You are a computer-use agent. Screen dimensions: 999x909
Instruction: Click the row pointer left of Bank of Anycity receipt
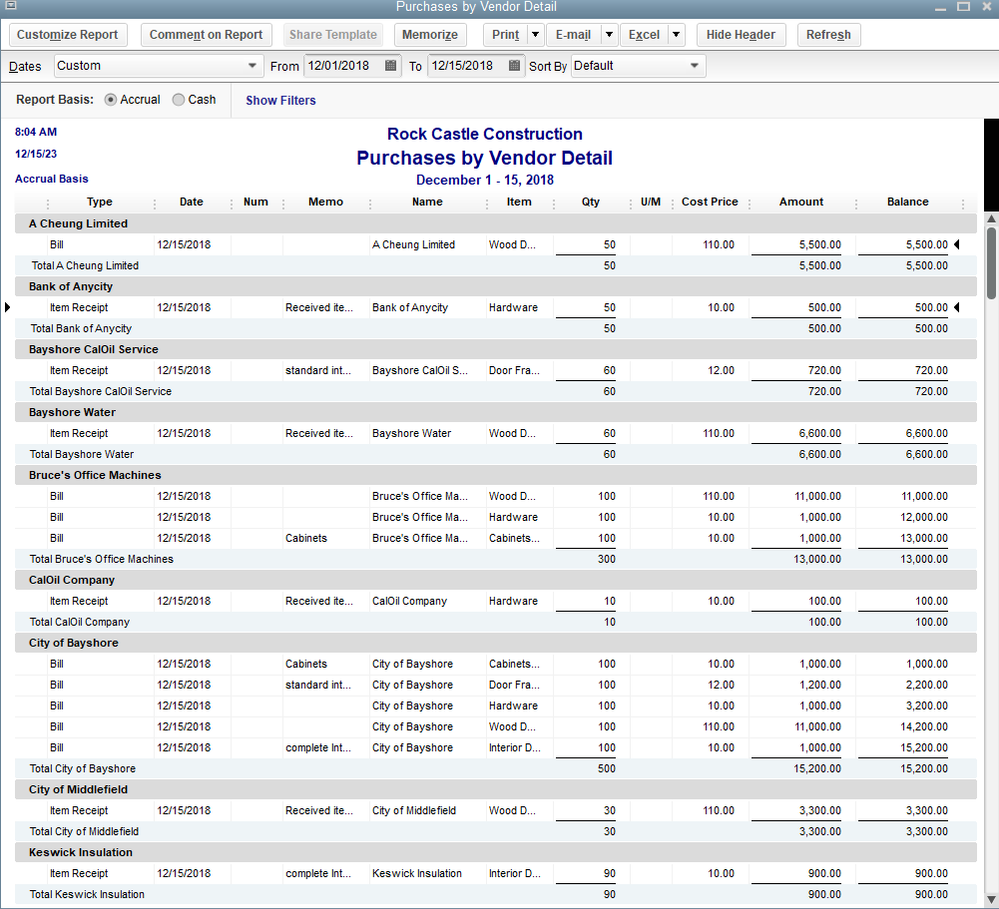pos(8,308)
